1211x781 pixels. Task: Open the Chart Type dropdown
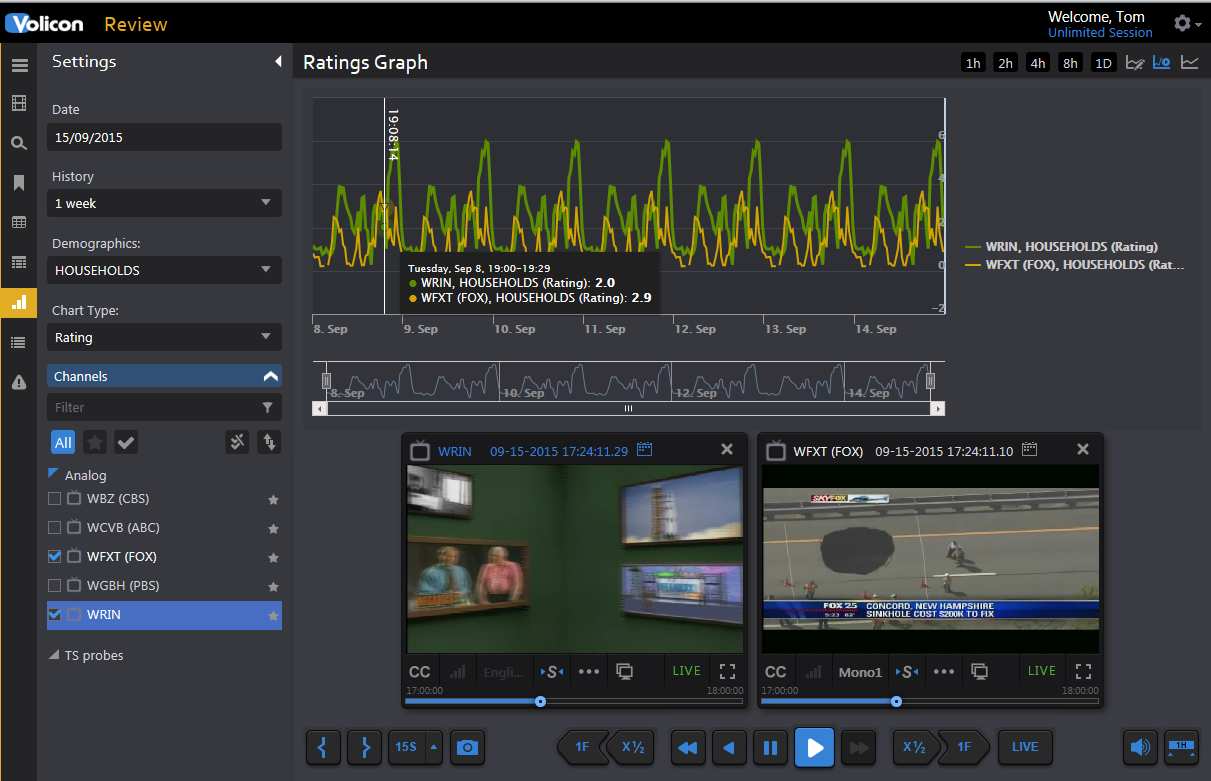[164, 337]
